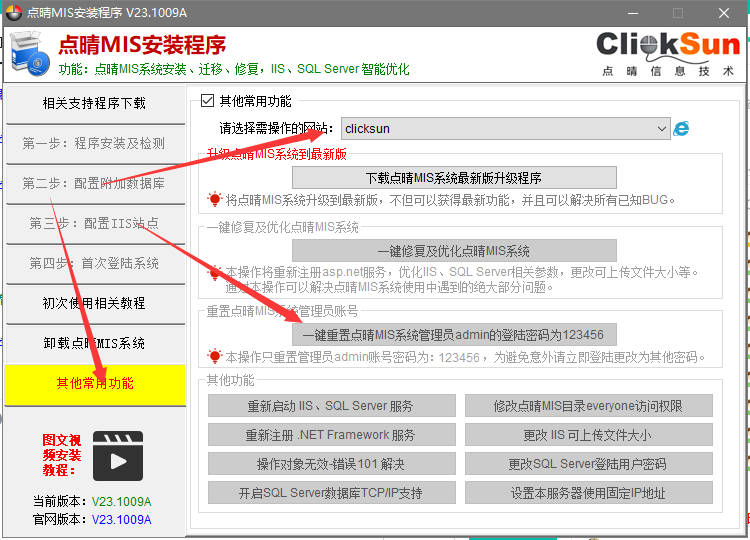Click the lightbulb icon beside the password reset note
The image size is (750, 540).
(x=215, y=357)
